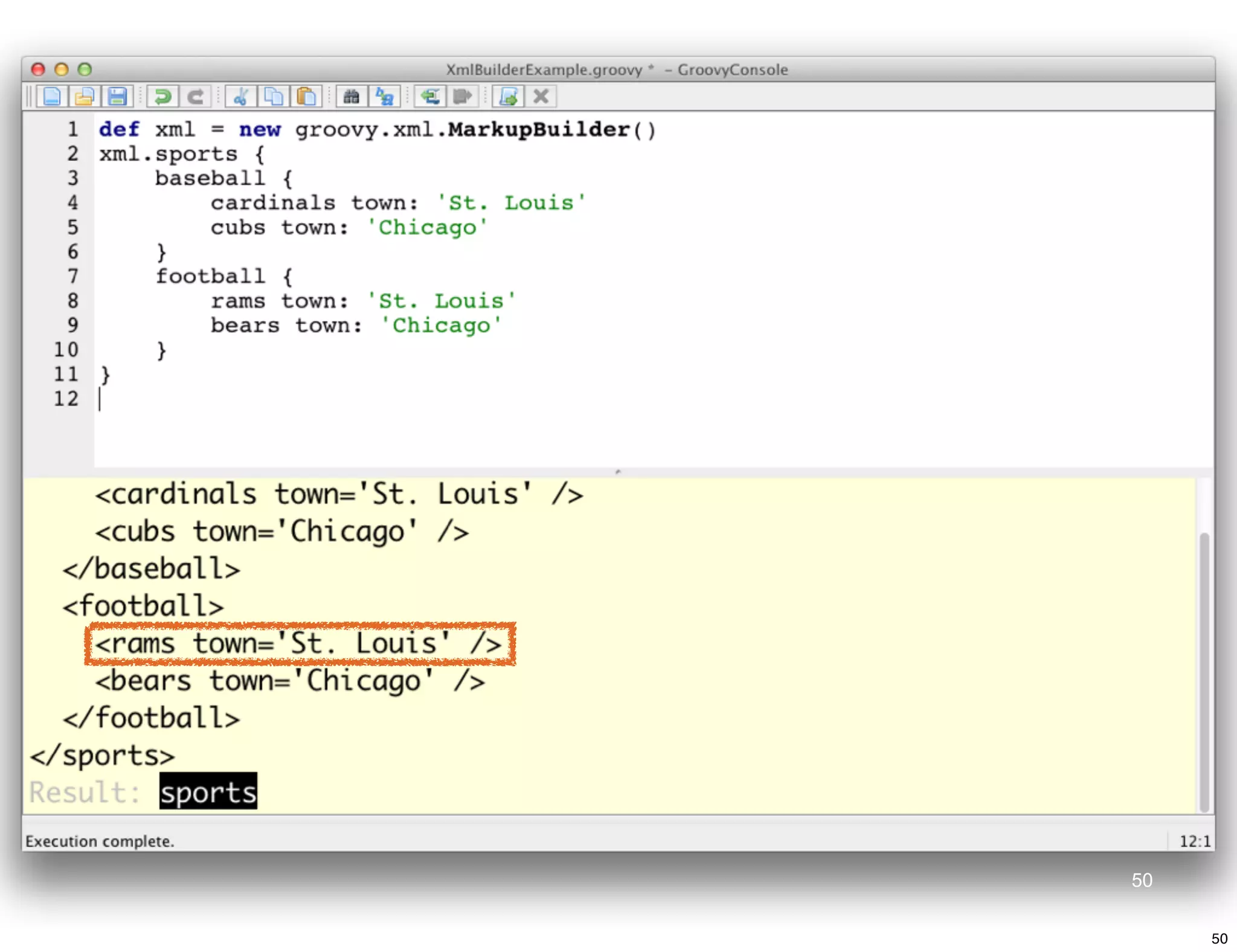Click the Replace text icon
1237x952 pixels.
coord(384,97)
